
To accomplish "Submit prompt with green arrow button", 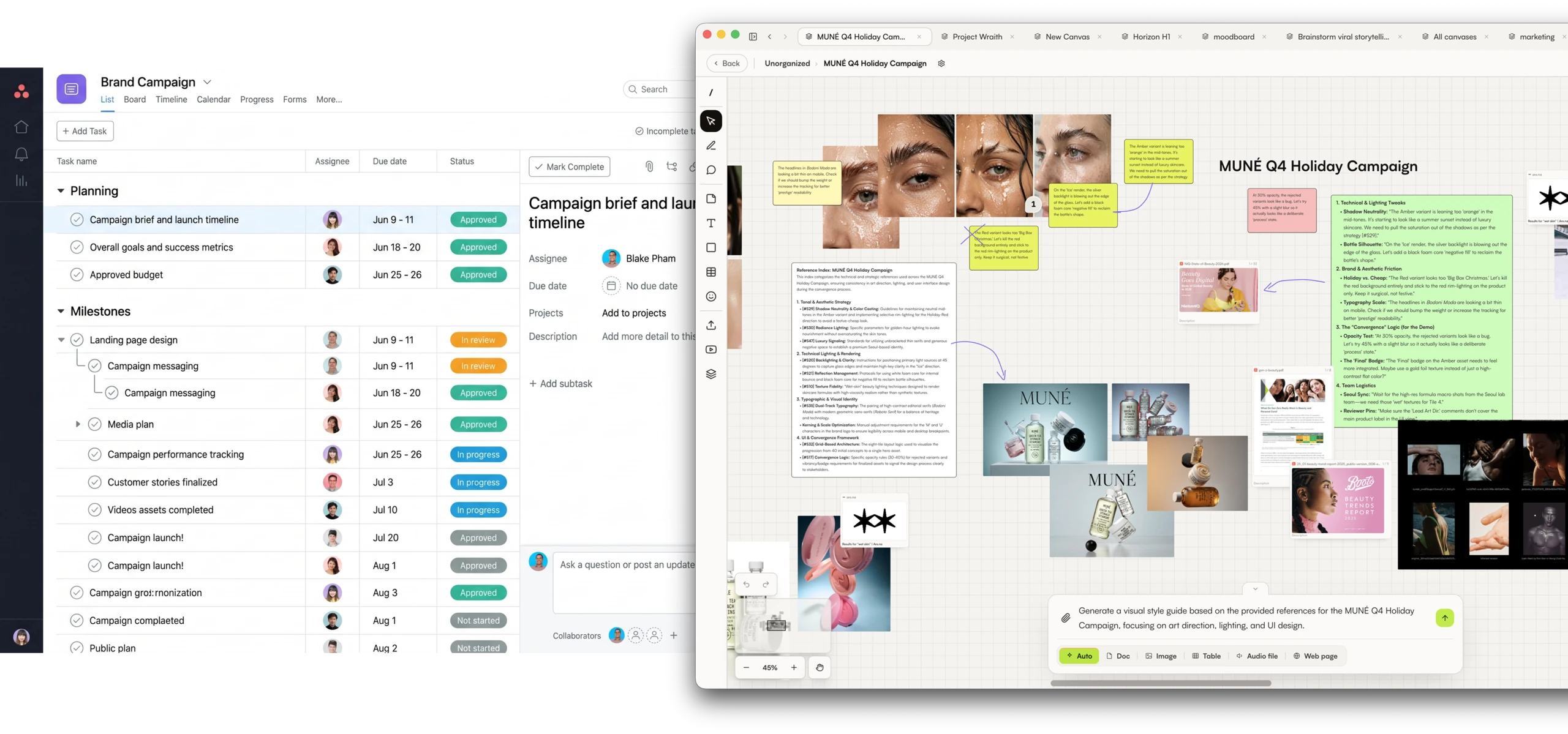I will click(1444, 618).
